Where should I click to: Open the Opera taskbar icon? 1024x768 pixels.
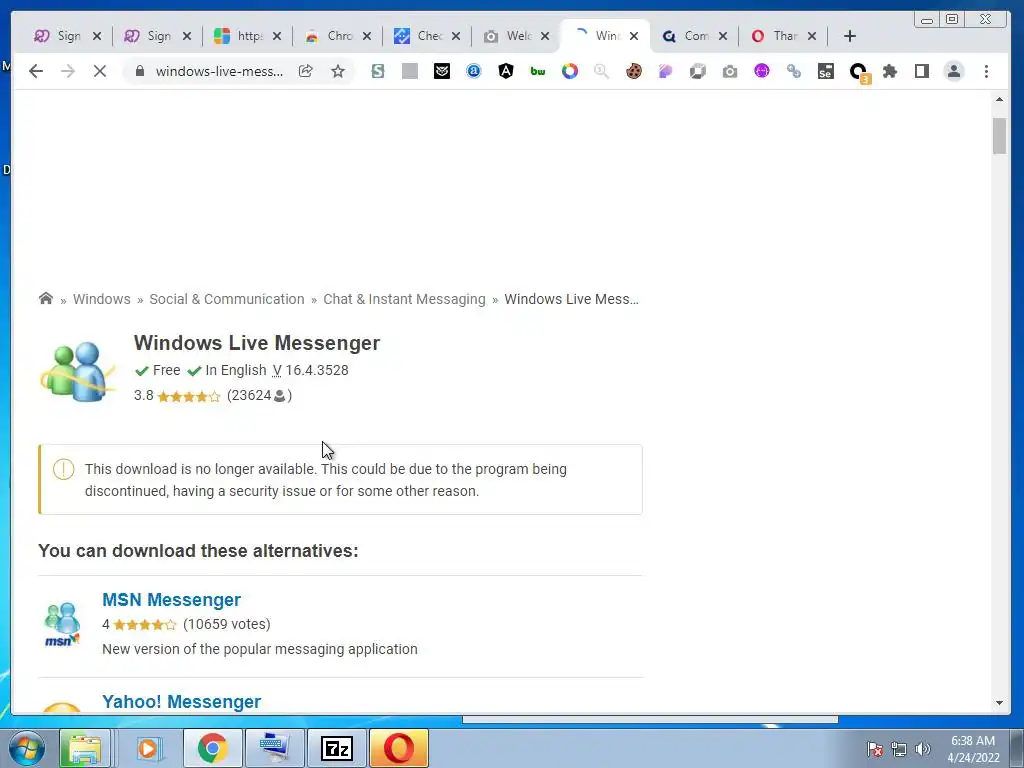398,748
